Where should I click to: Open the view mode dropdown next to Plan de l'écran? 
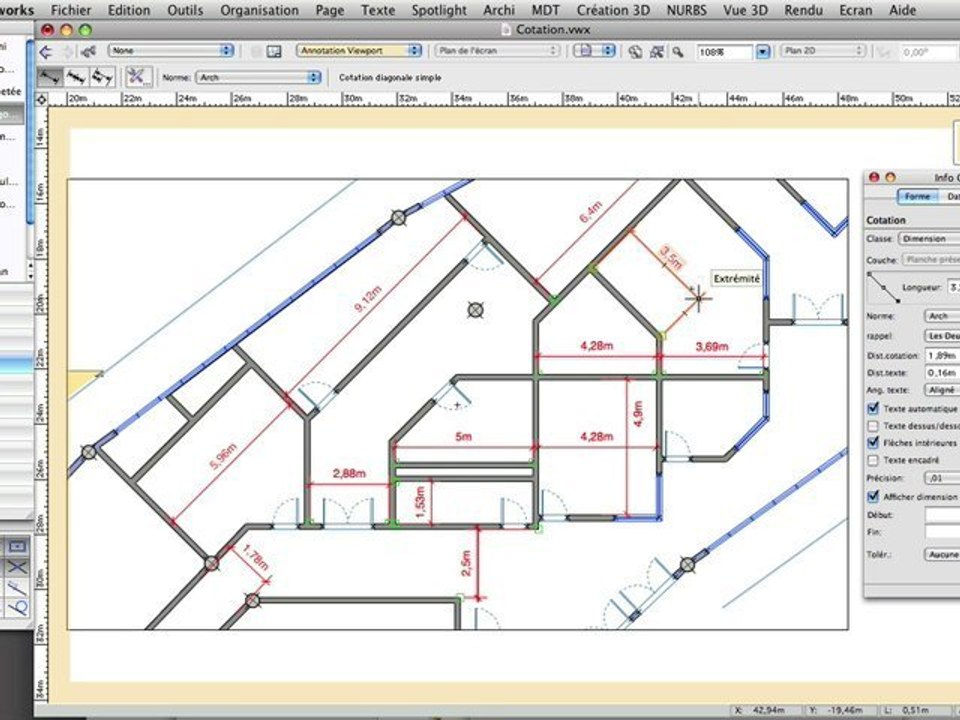point(594,51)
